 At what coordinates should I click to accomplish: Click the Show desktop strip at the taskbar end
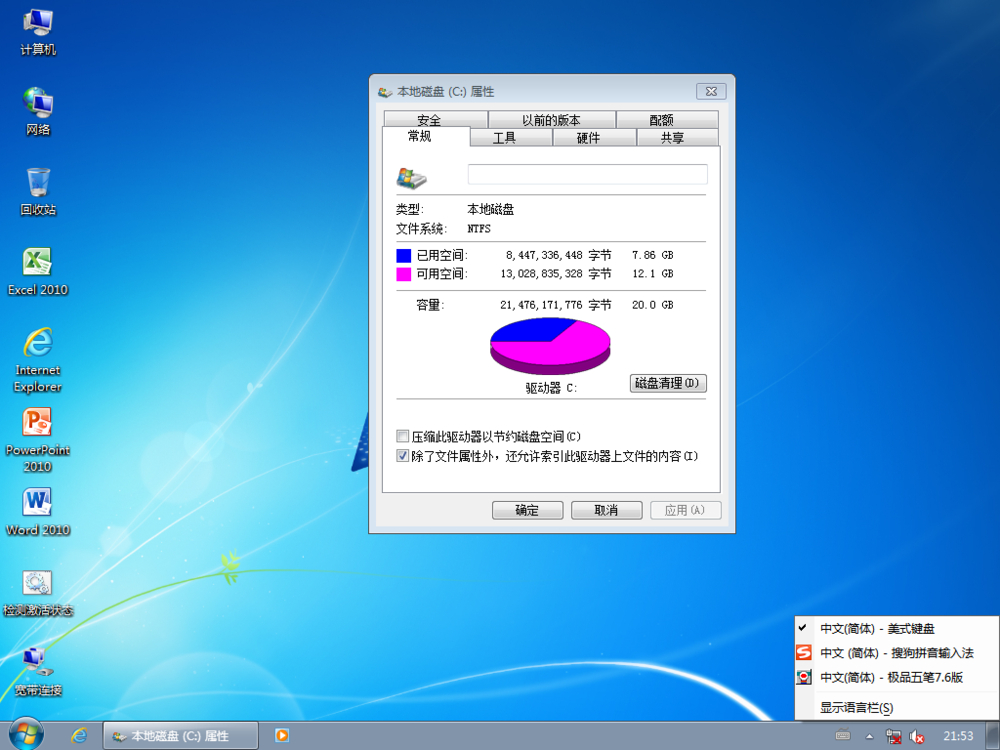(993, 735)
